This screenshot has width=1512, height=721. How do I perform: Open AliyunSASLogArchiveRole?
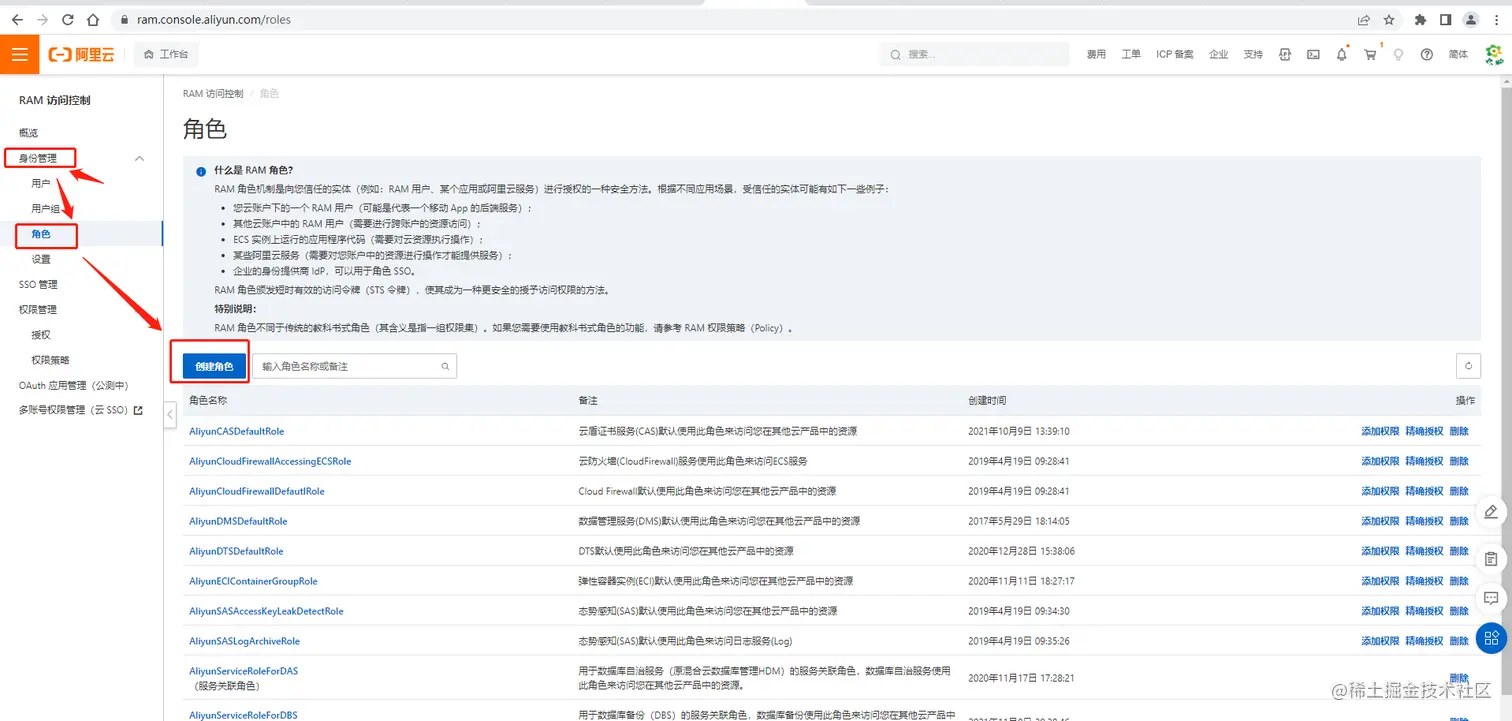[244, 641]
